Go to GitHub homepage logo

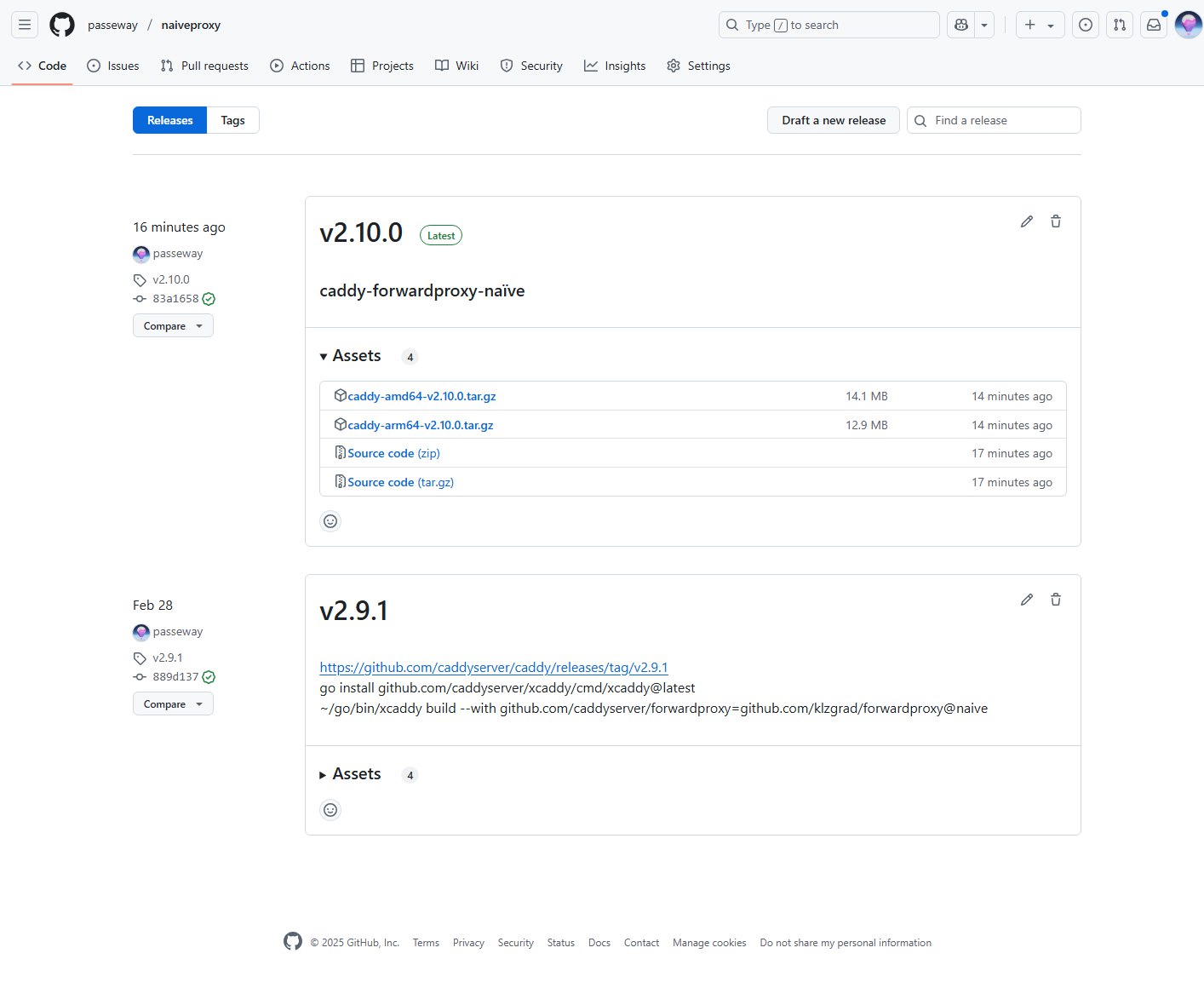click(62, 25)
